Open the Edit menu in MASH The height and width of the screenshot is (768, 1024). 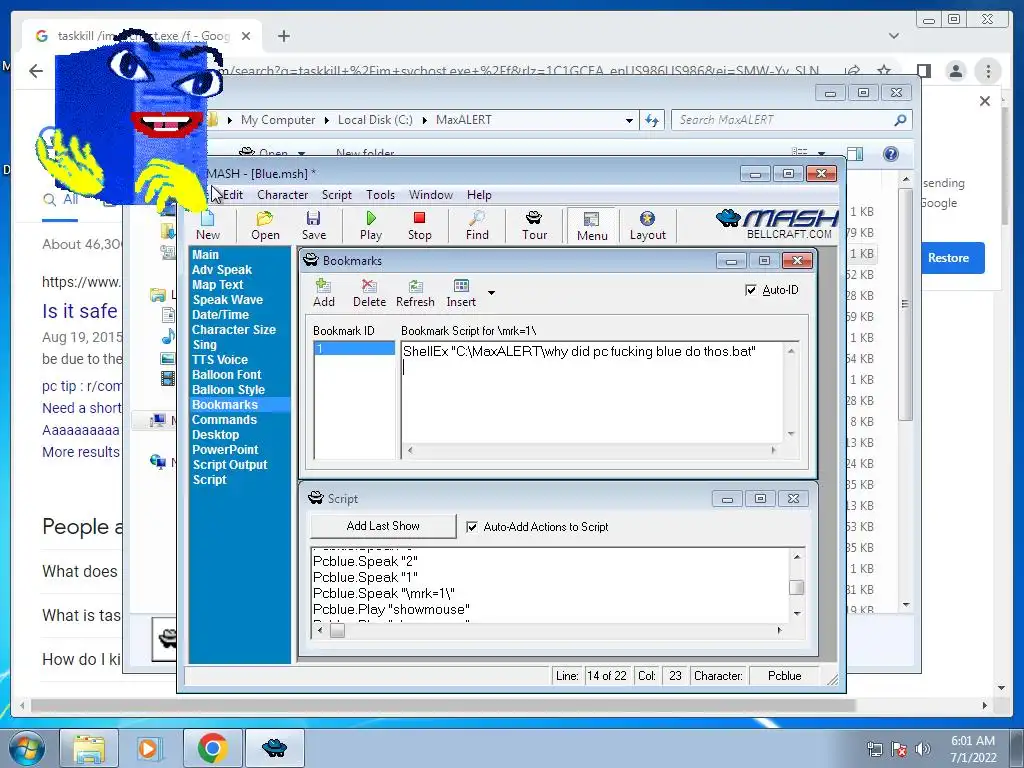(x=232, y=195)
